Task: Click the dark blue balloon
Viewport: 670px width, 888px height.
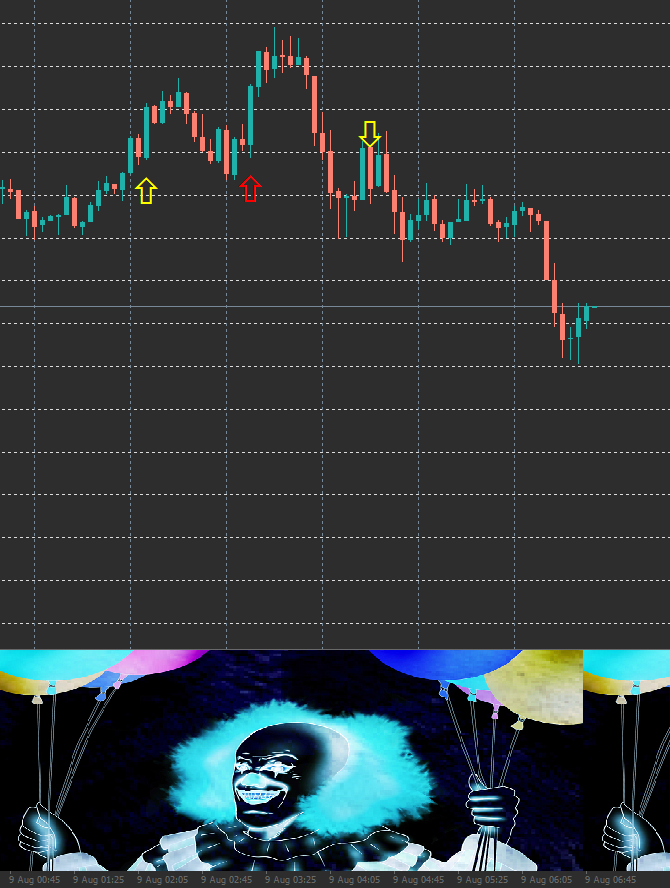Action: point(445,663)
